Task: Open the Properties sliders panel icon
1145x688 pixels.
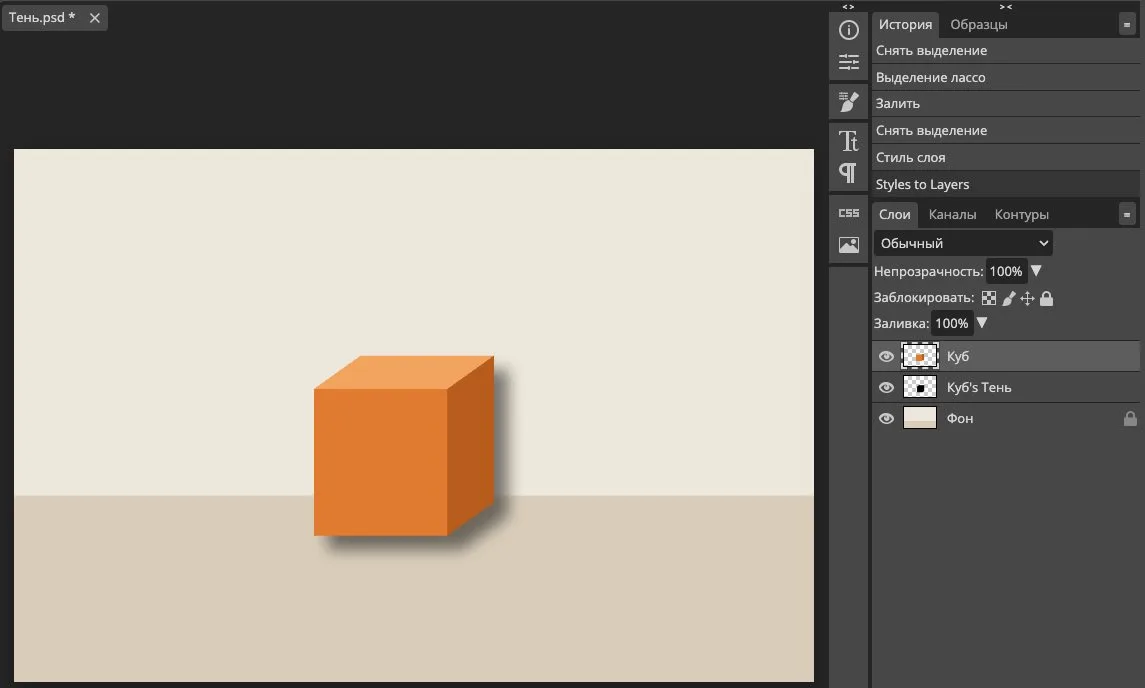Action: point(849,62)
